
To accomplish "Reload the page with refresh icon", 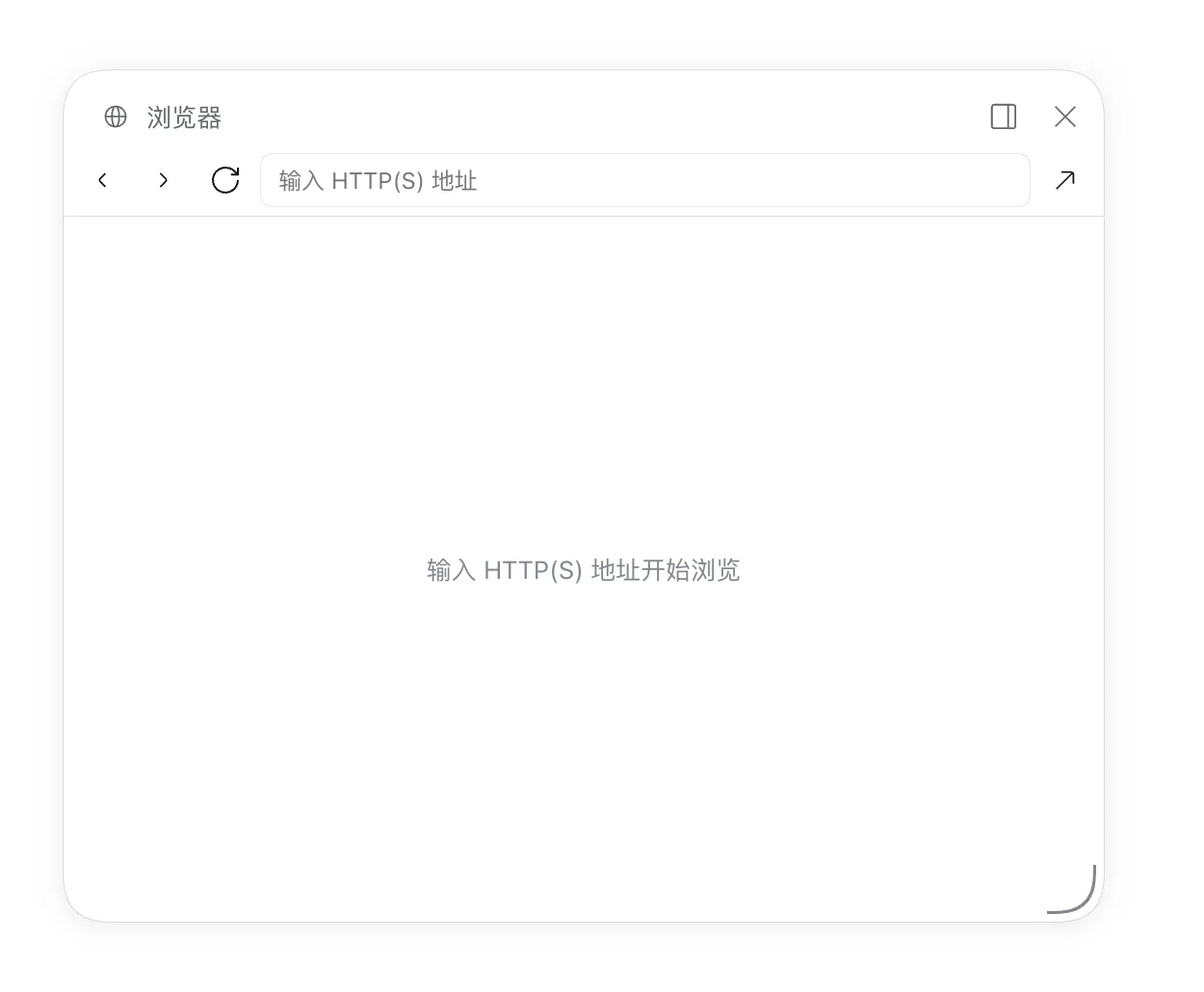I will (x=225, y=180).
